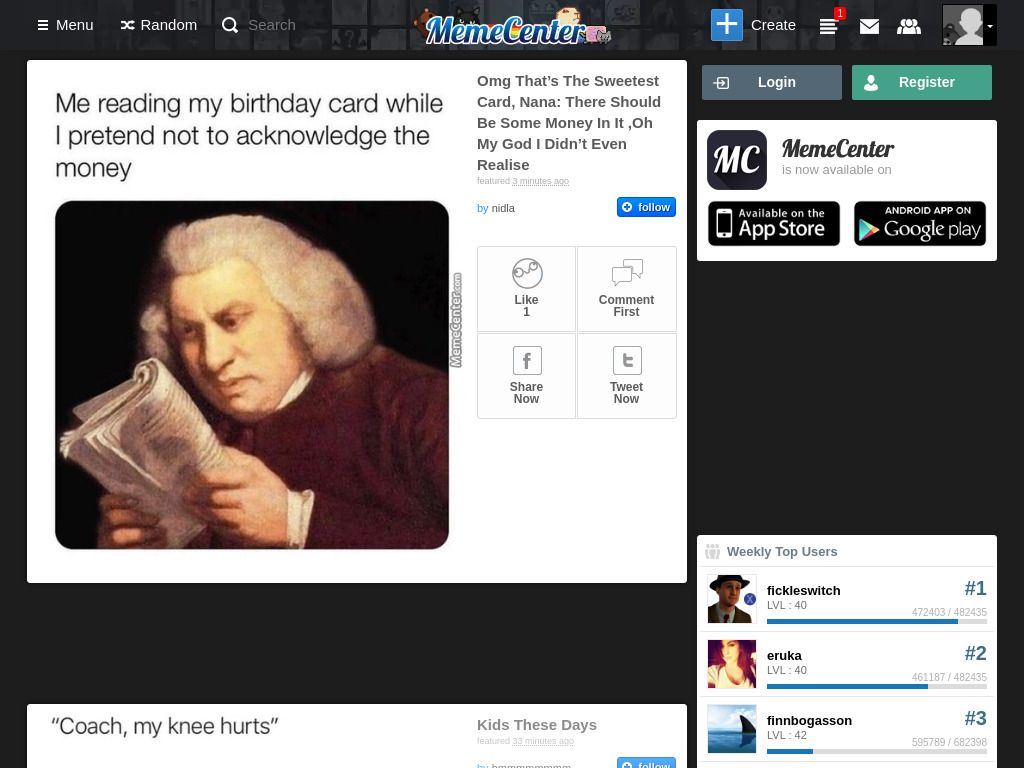Open the App Store download badge

774,223
